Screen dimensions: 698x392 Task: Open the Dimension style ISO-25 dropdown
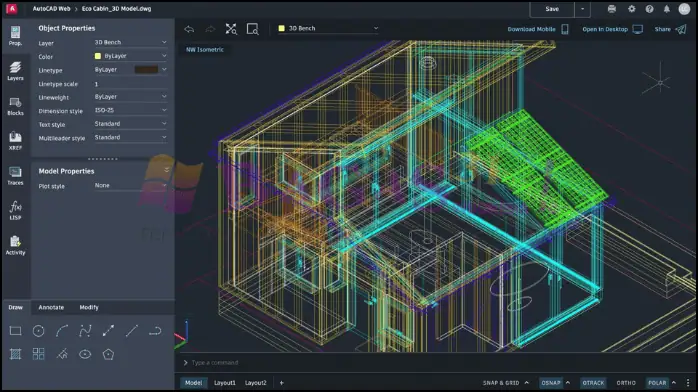click(x=130, y=110)
